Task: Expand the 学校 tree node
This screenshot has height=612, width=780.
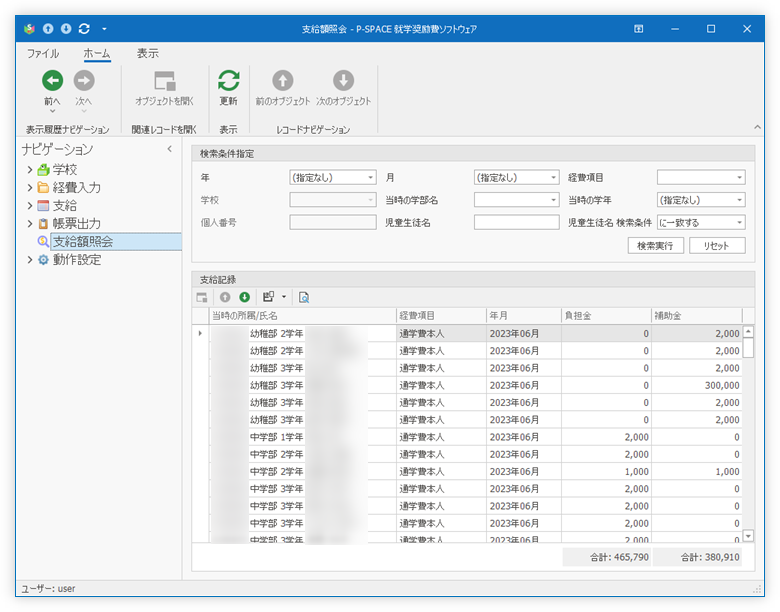Action: point(30,170)
